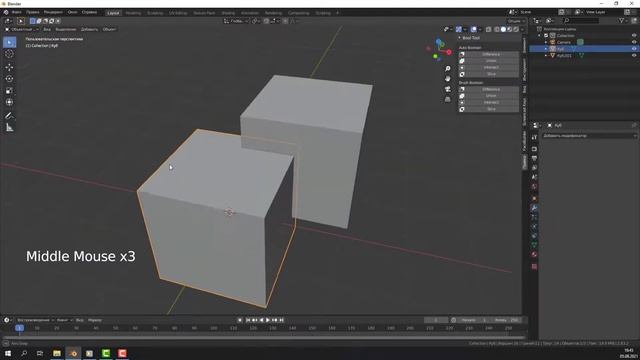640x360 pixels.
Task: Click the Blender icon in Windows taskbar
Action: tap(73, 353)
